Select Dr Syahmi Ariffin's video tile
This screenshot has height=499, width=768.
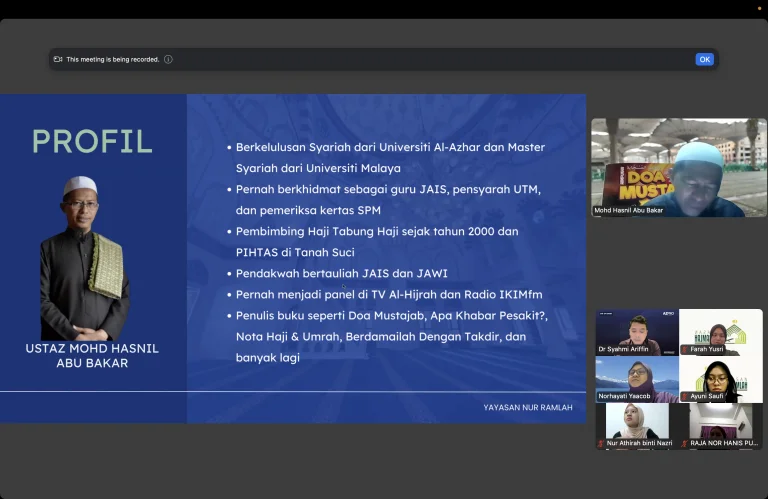[x=637, y=330]
